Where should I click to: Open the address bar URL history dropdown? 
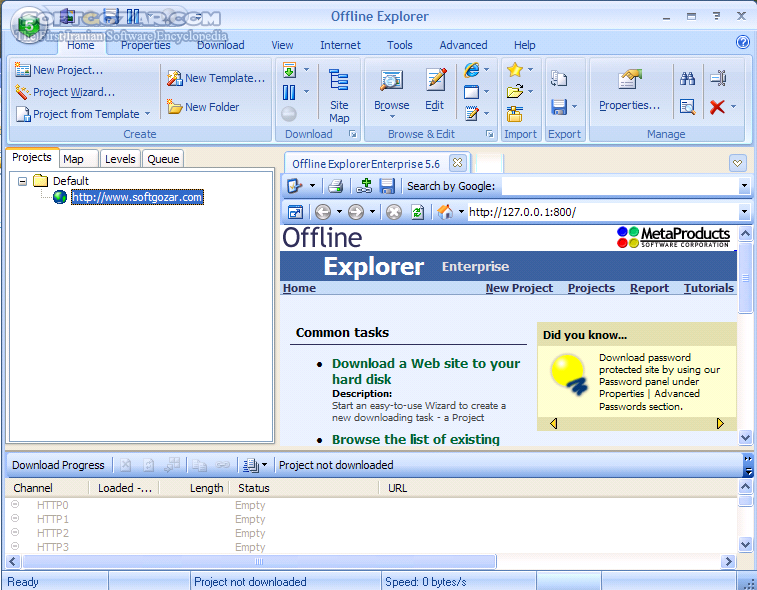(744, 212)
